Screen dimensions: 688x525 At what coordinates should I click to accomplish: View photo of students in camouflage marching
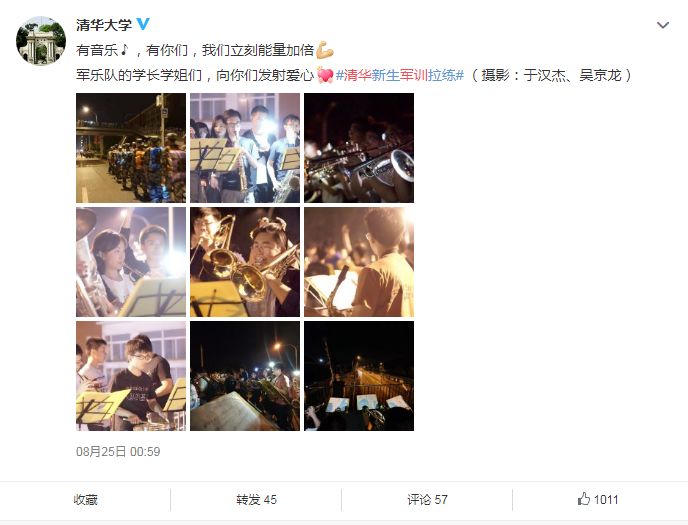tap(131, 148)
